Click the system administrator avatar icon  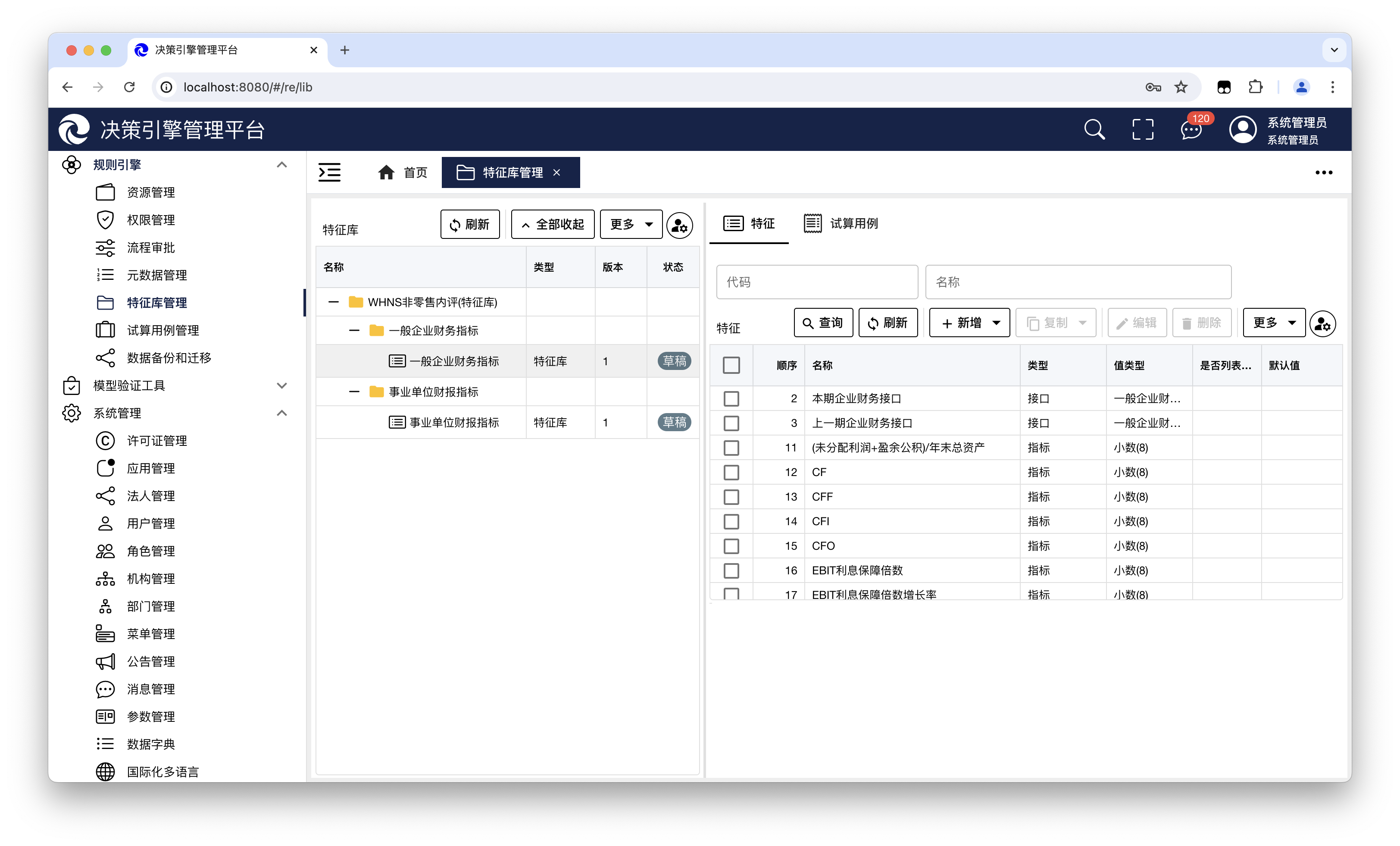1243,130
